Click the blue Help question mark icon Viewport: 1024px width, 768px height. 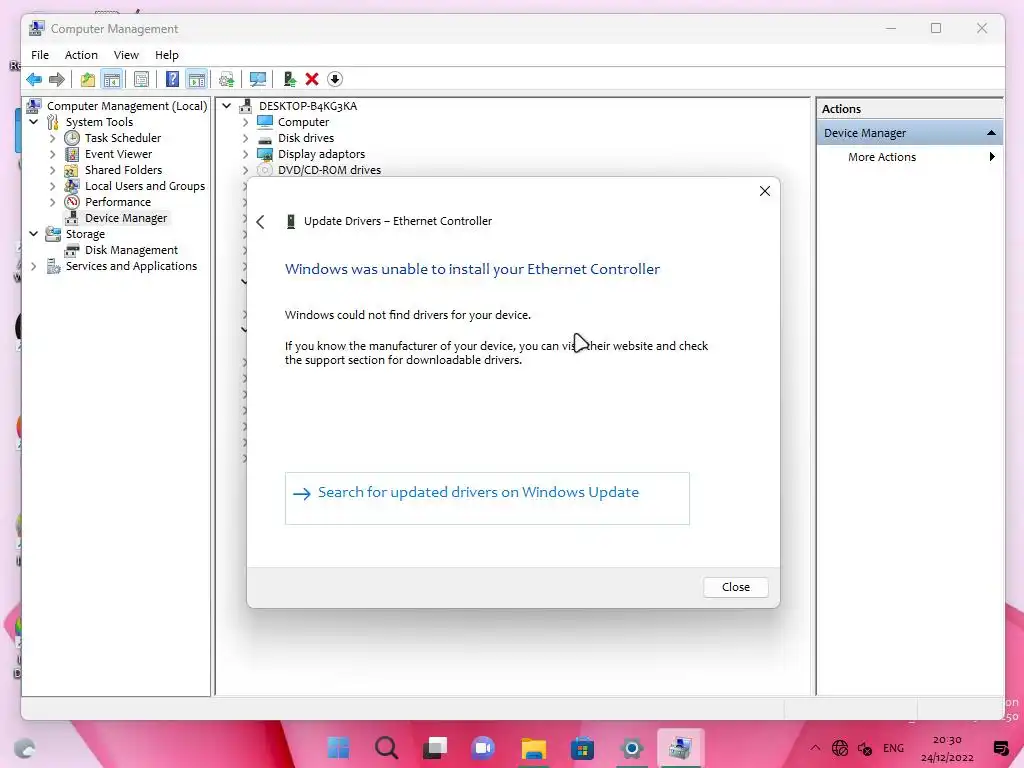click(x=172, y=80)
